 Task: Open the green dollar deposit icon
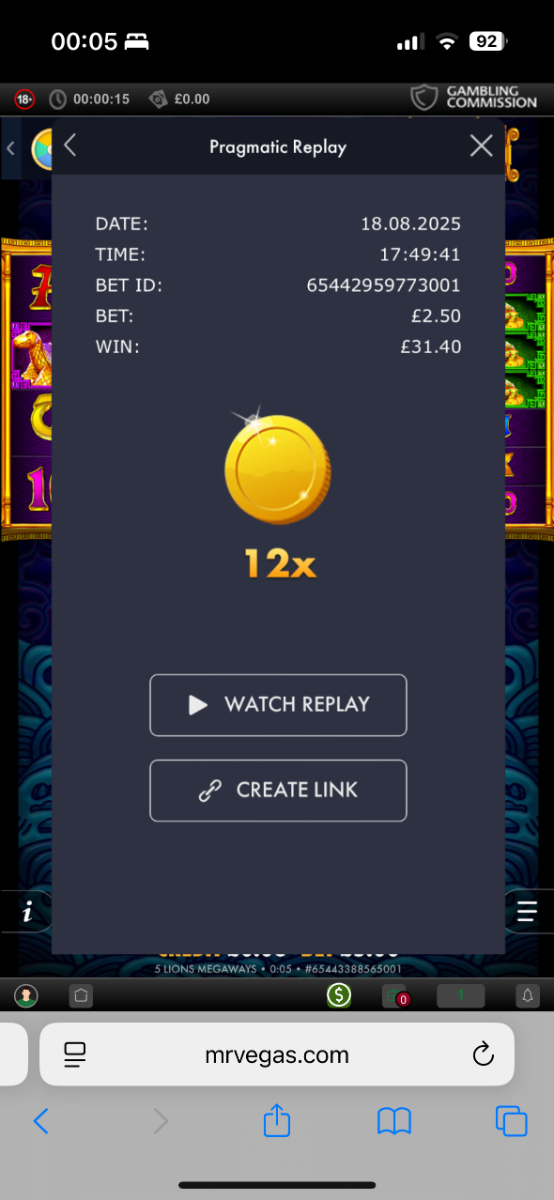(339, 995)
